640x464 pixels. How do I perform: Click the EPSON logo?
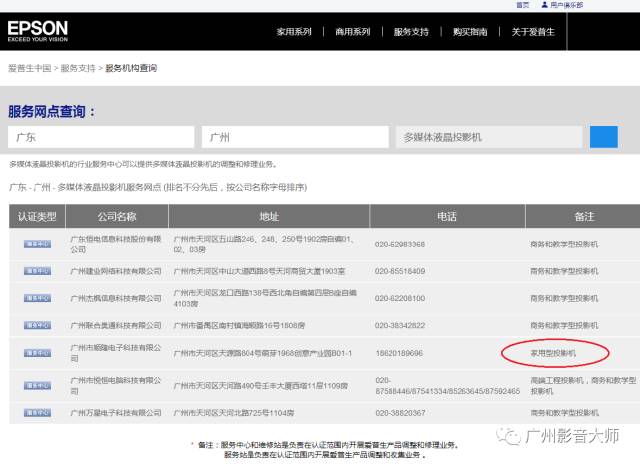tap(38, 31)
